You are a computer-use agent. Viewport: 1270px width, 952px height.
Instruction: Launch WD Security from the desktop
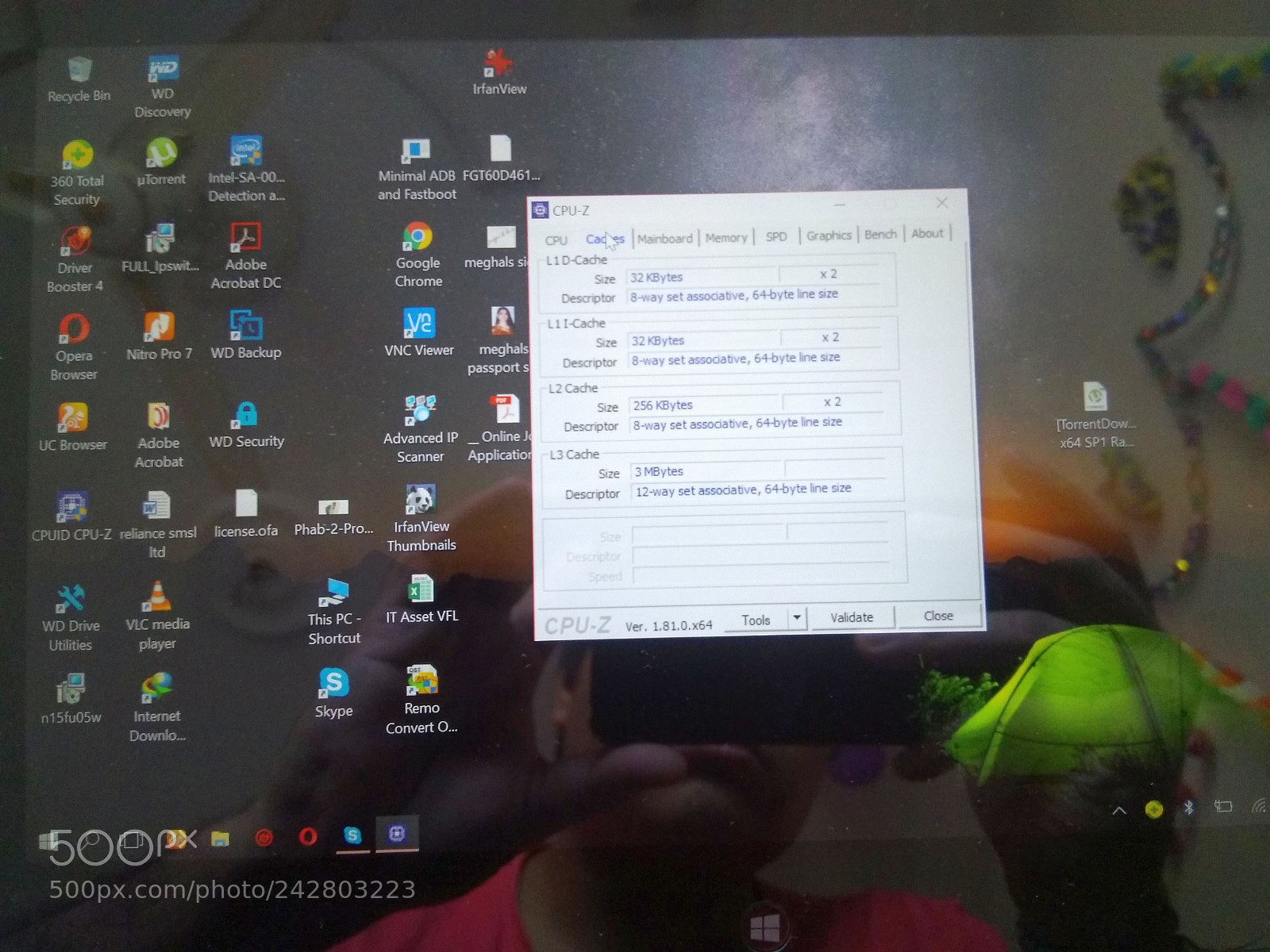pyautogui.click(x=246, y=425)
